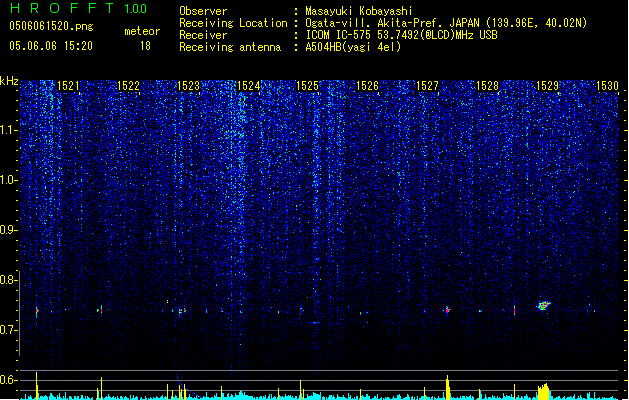
Task: Click the meteor count label
Action: tap(142, 31)
